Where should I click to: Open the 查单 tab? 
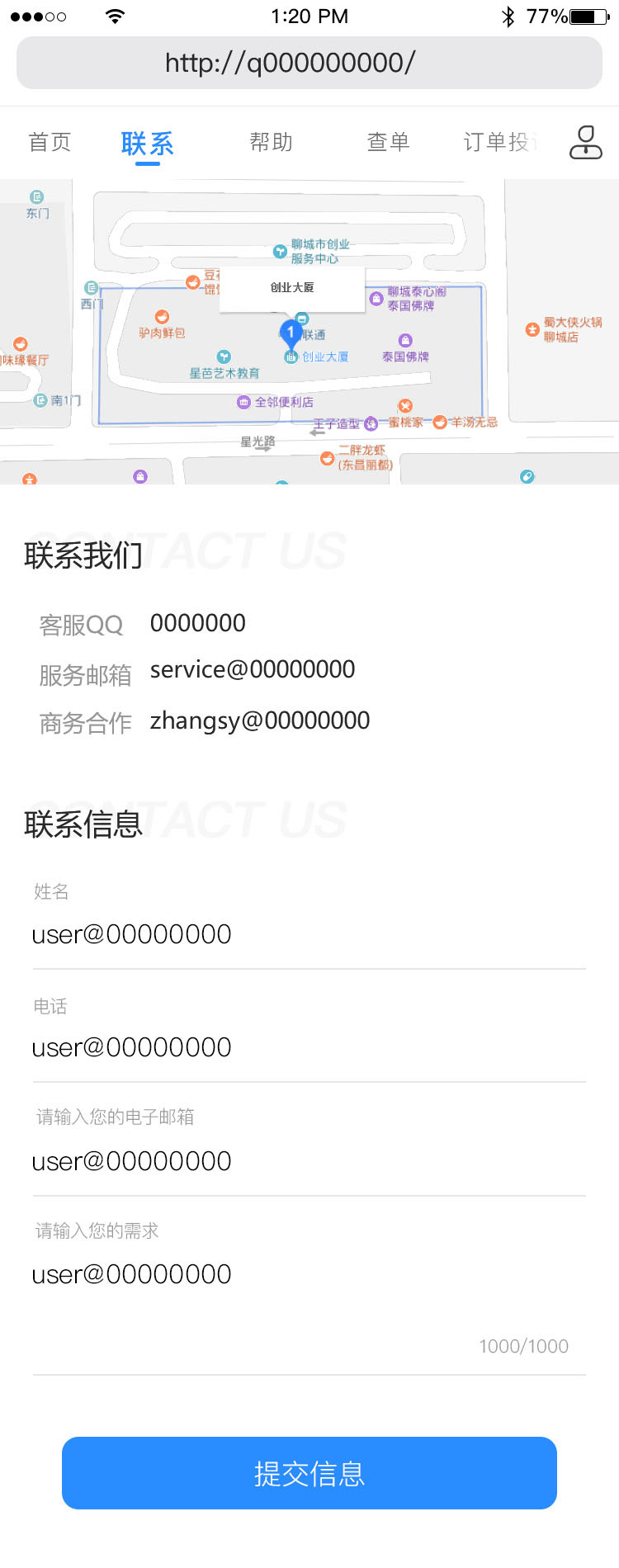click(x=388, y=142)
